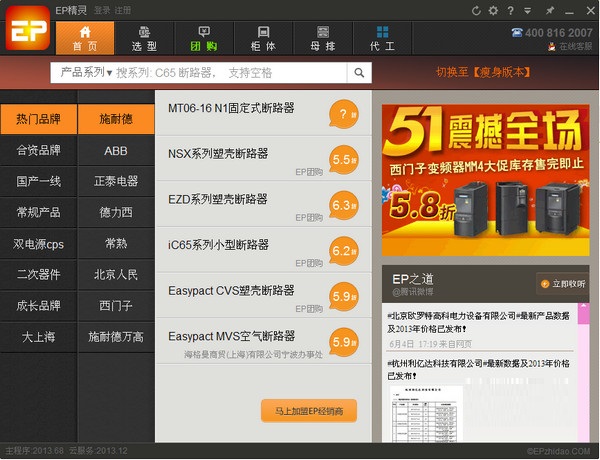The height and width of the screenshot is (460, 600).
Task: Open the 团购 group-buy tab
Action: pos(204,38)
